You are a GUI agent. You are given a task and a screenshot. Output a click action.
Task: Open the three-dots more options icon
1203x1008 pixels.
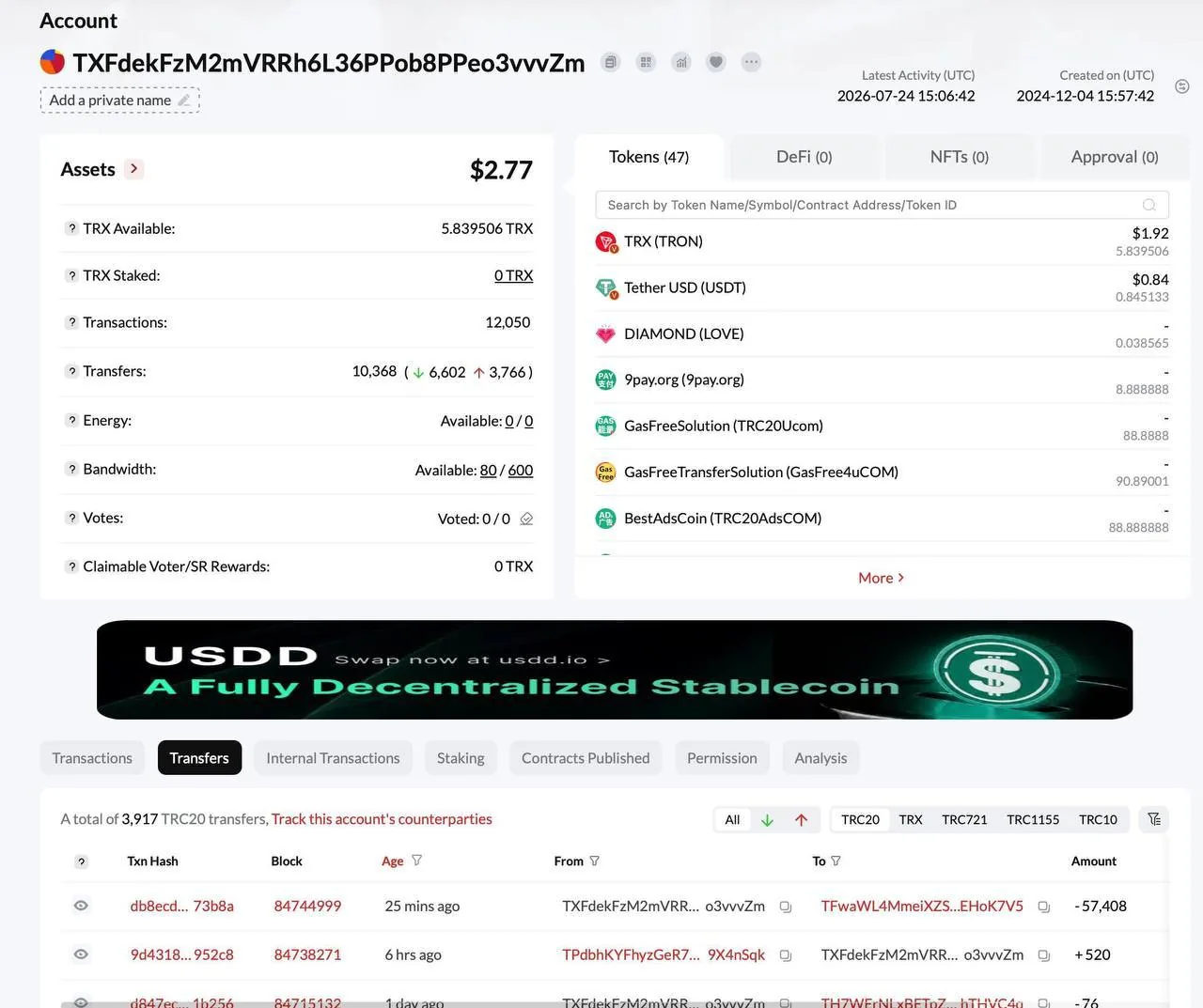coord(751,62)
